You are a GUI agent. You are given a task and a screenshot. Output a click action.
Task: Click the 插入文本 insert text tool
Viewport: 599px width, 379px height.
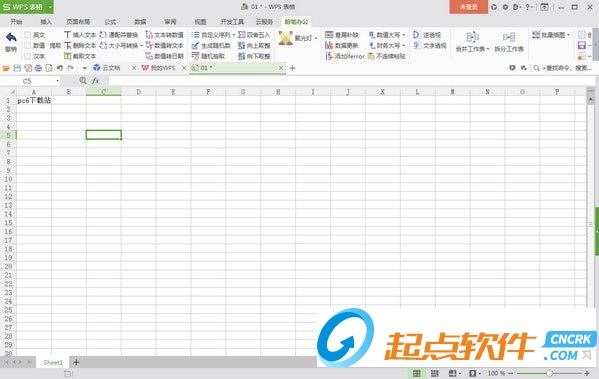click(80, 35)
